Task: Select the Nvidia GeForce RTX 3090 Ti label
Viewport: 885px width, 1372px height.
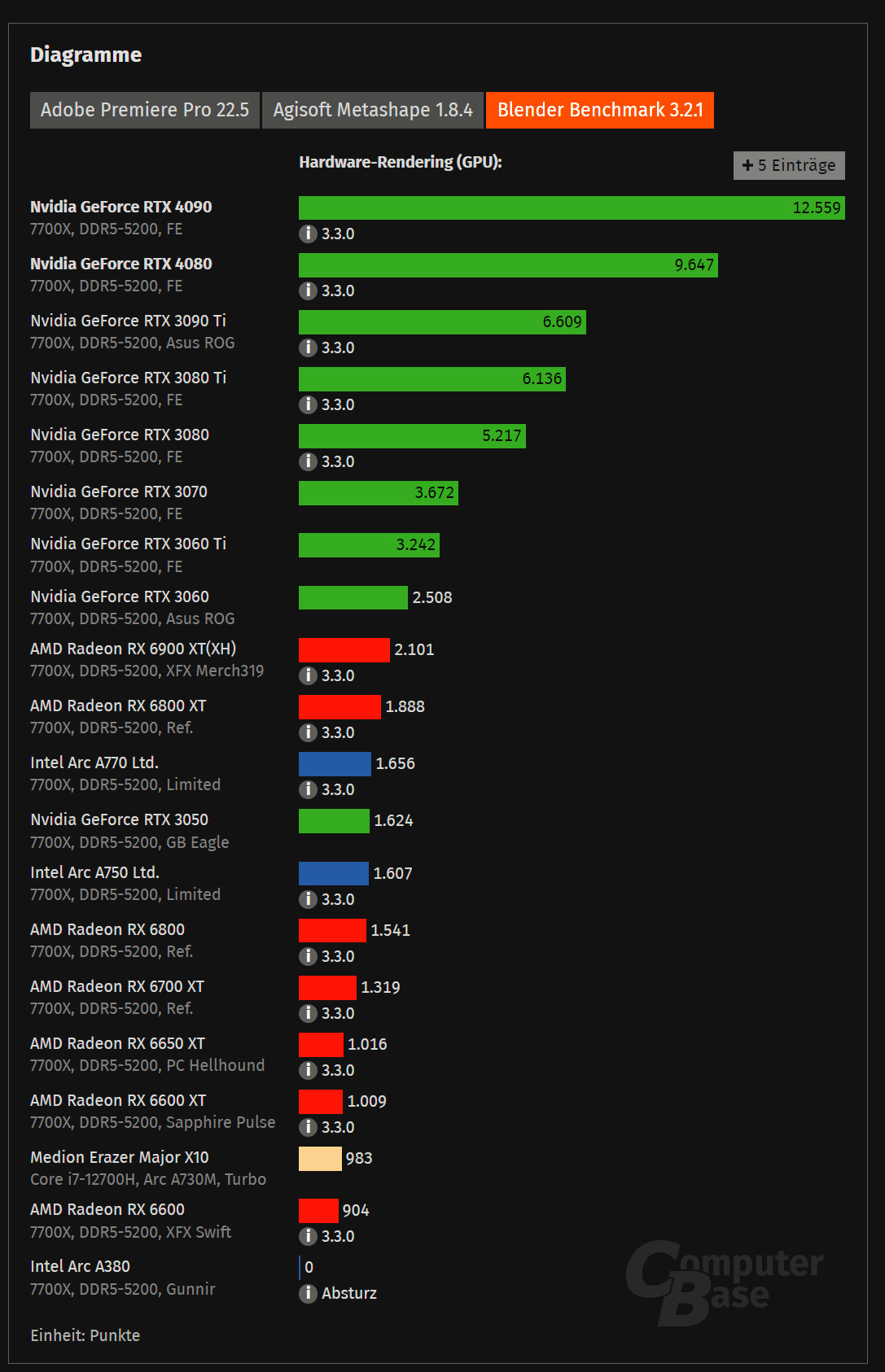Action: click(x=128, y=321)
